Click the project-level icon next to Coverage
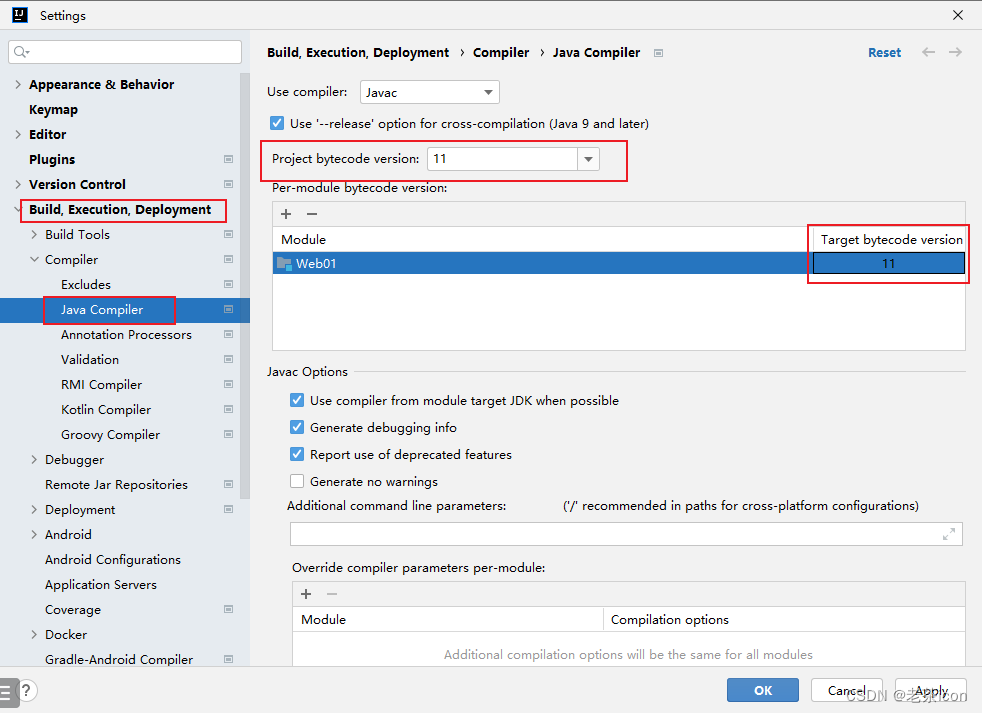The height and width of the screenshot is (713, 982). point(229,610)
